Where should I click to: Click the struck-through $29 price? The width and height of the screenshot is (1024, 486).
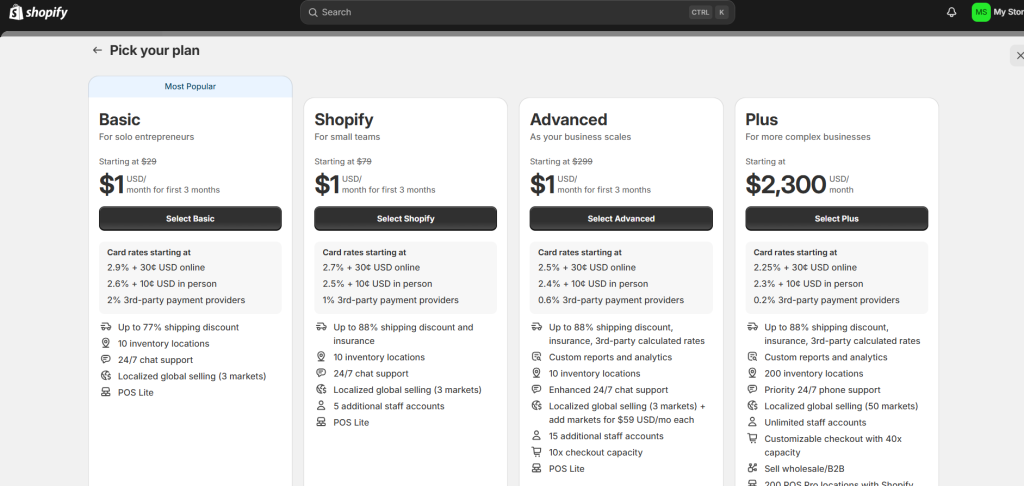tap(149, 161)
